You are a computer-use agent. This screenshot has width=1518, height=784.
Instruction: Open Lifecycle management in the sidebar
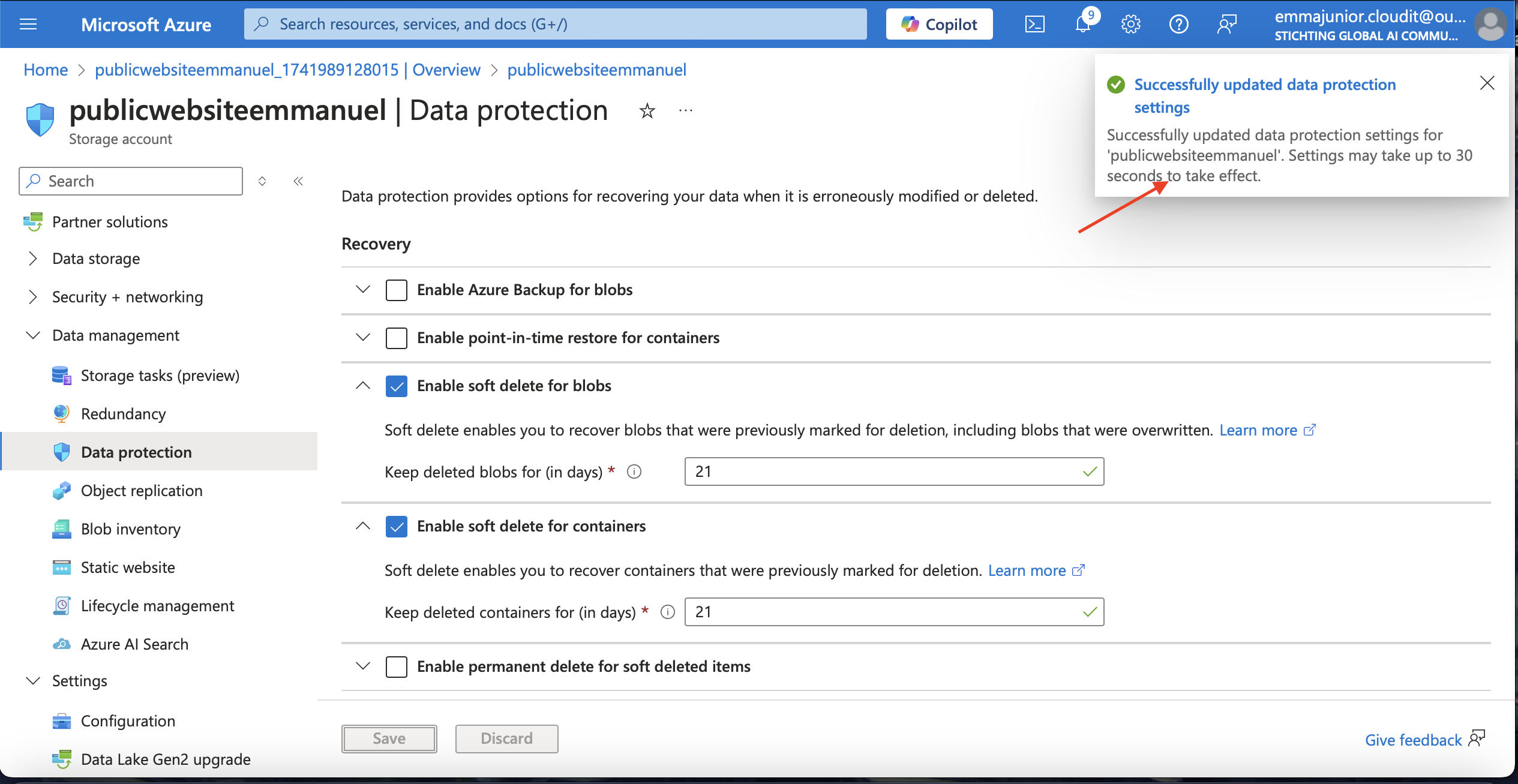[157, 606]
